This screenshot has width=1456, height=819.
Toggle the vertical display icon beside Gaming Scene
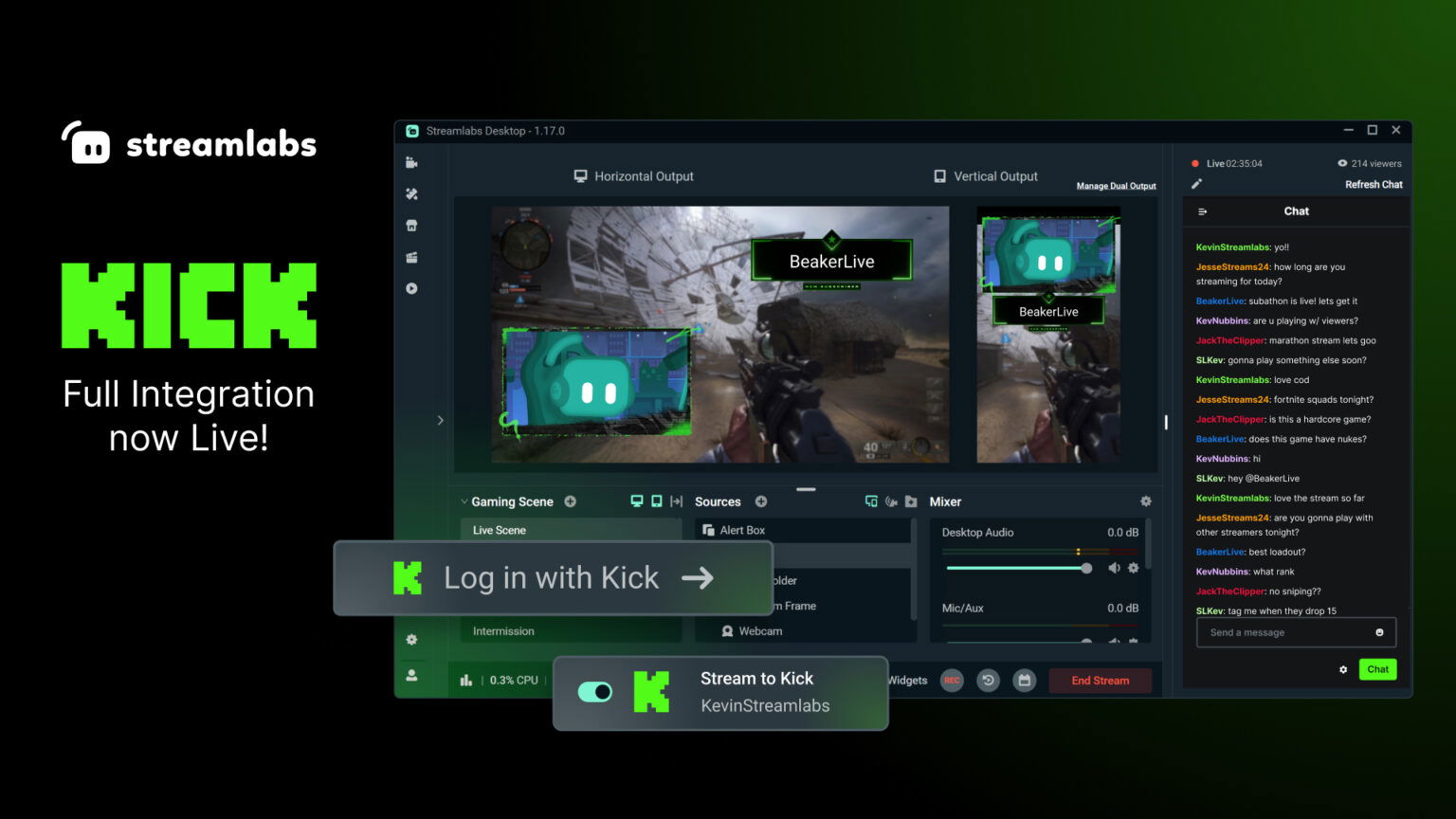[x=656, y=501]
